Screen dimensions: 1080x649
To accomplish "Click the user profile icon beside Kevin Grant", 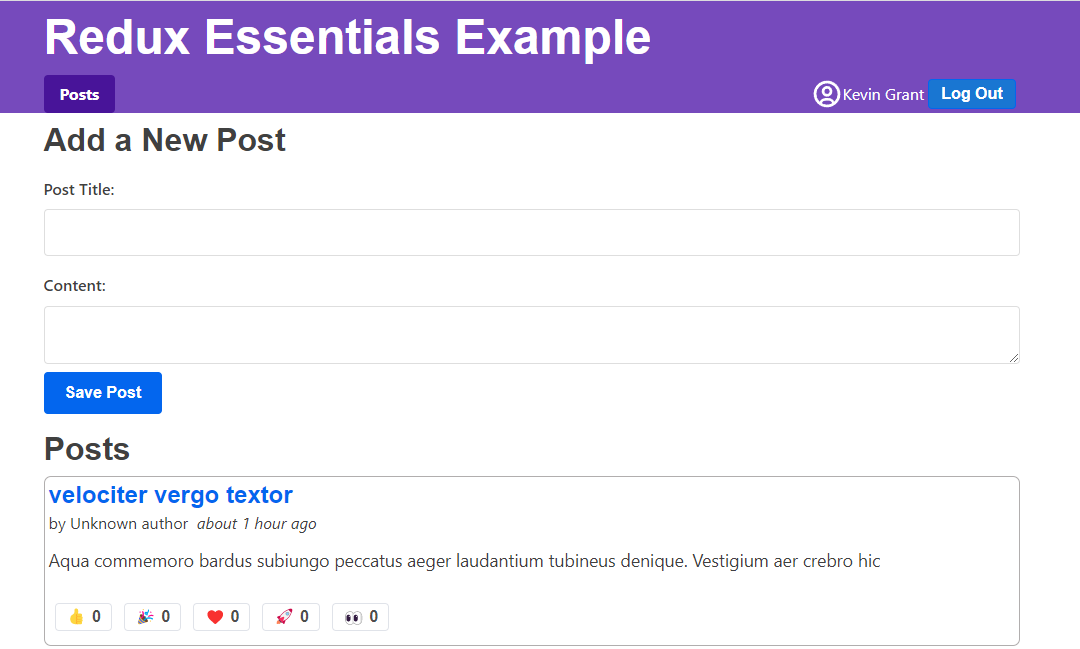I will click(x=826, y=93).
